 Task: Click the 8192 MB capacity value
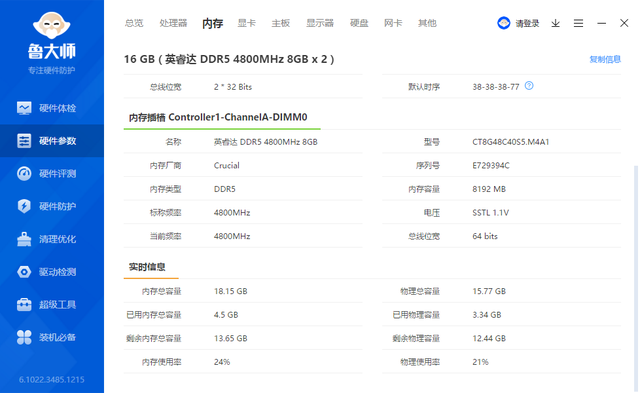click(489, 189)
